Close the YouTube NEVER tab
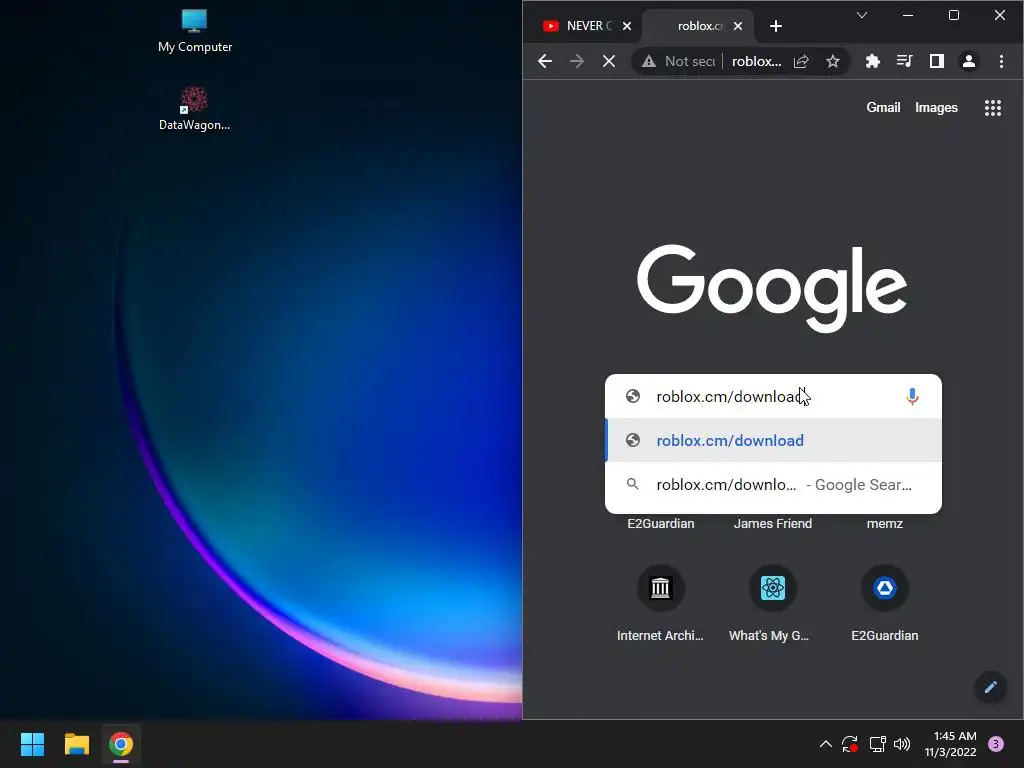Image resolution: width=1024 pixels, height=768 pixels. [x=627, y=26]
